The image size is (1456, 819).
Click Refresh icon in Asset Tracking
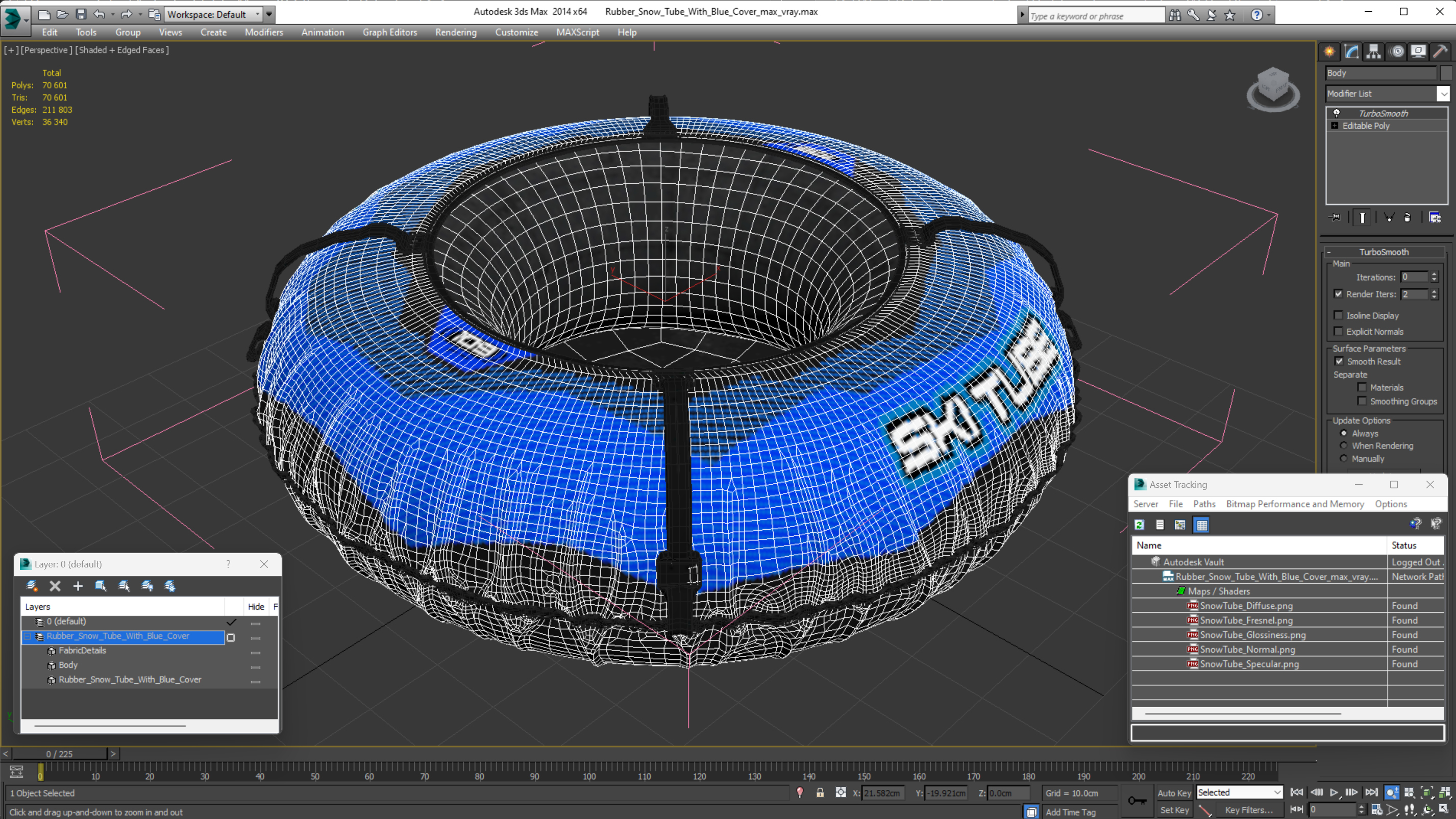tap(1140, 525)
